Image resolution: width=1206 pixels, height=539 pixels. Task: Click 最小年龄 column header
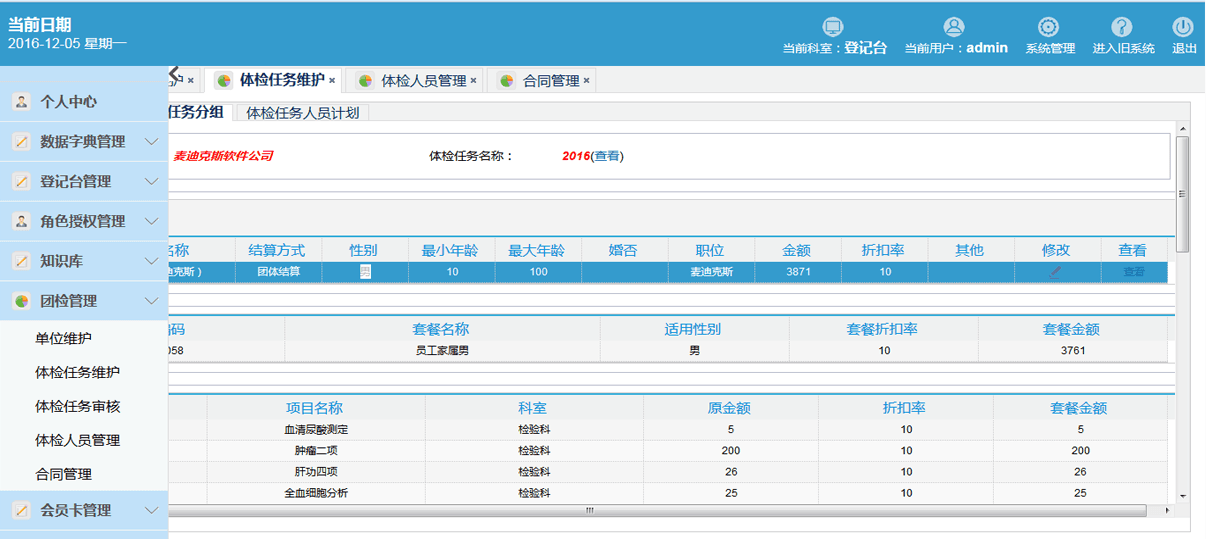point(451,250)
